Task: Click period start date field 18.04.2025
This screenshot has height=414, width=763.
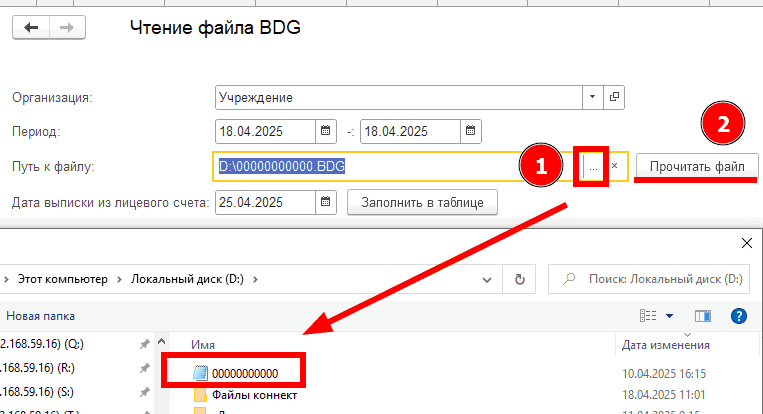Action: [265, 131]
